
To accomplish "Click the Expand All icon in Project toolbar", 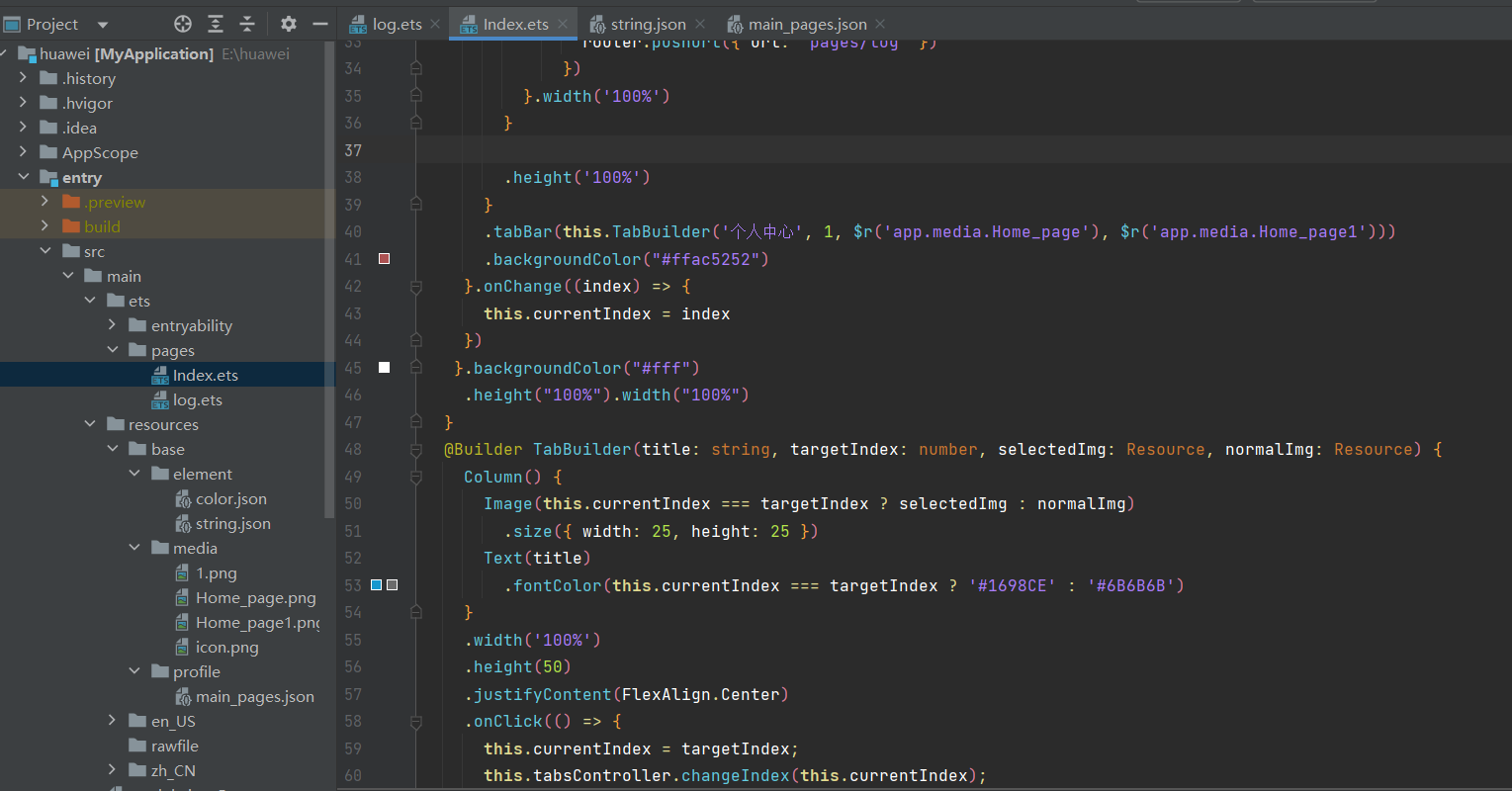I will (216, 24).
